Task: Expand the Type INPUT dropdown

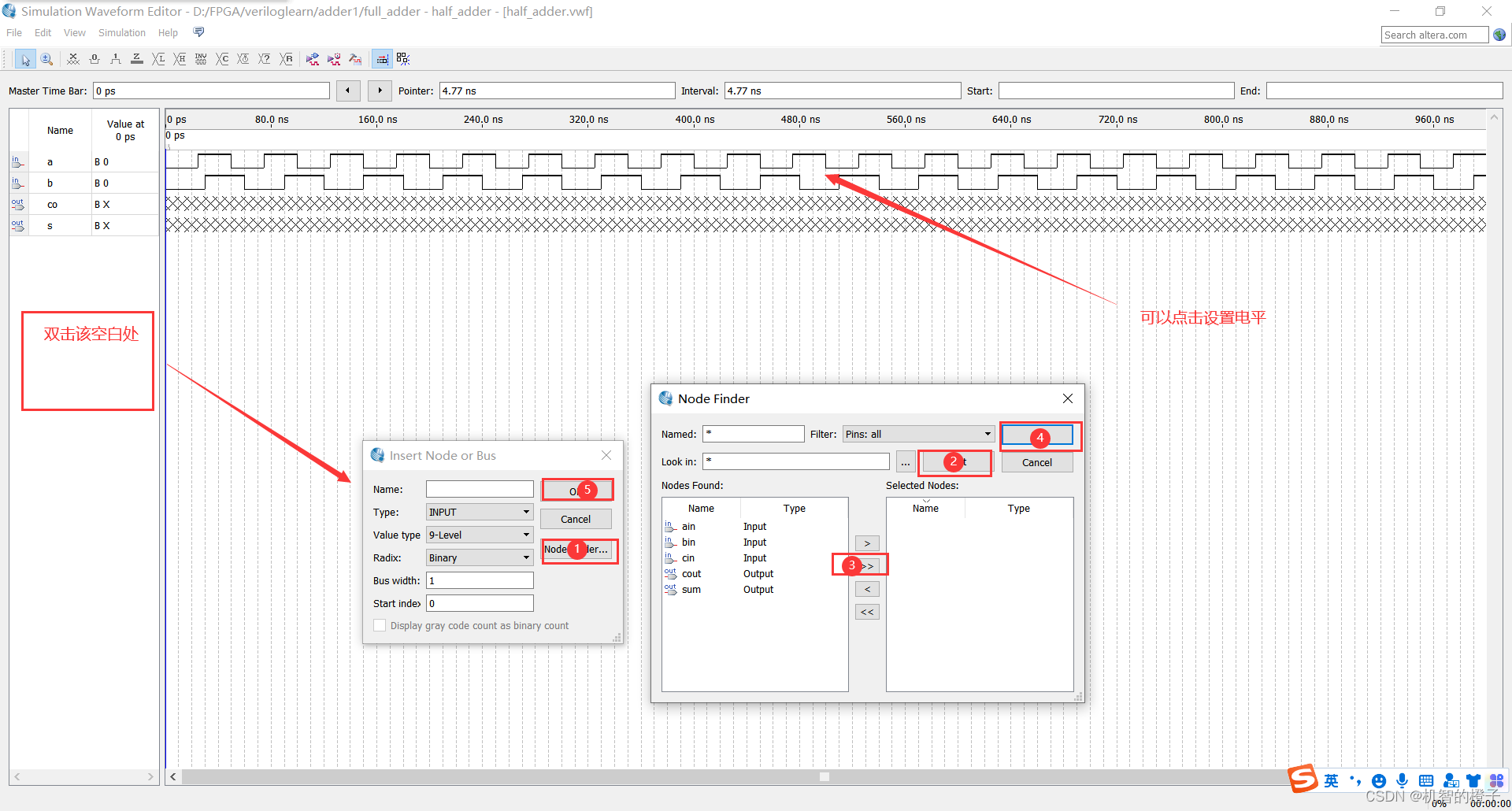Action: pos(480,512)
